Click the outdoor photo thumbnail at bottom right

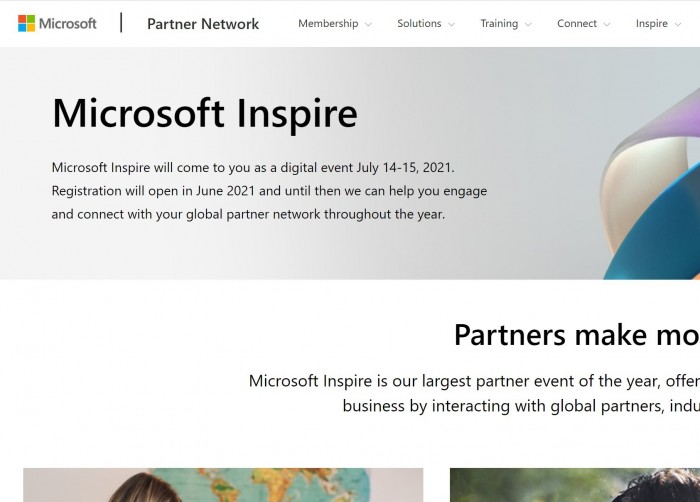click(574, 485)
